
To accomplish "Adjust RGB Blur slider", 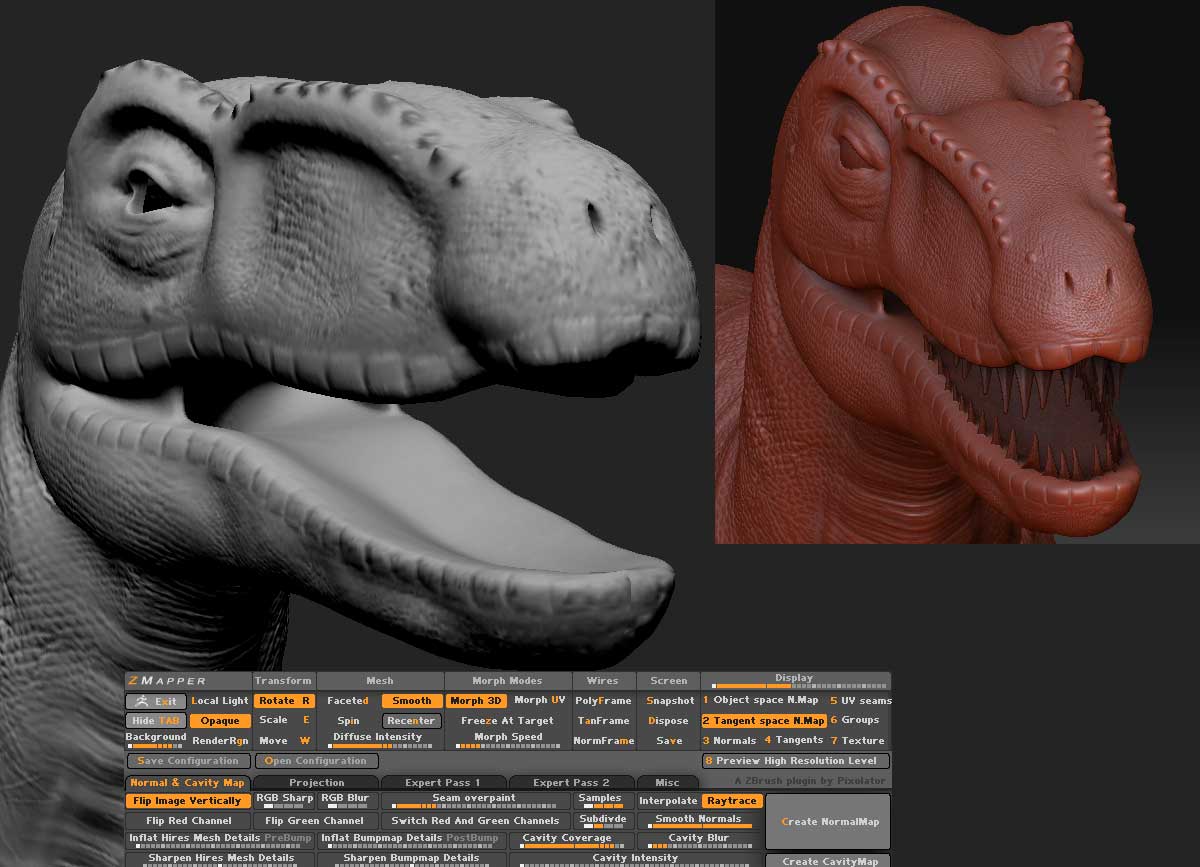I will [348, 800].
